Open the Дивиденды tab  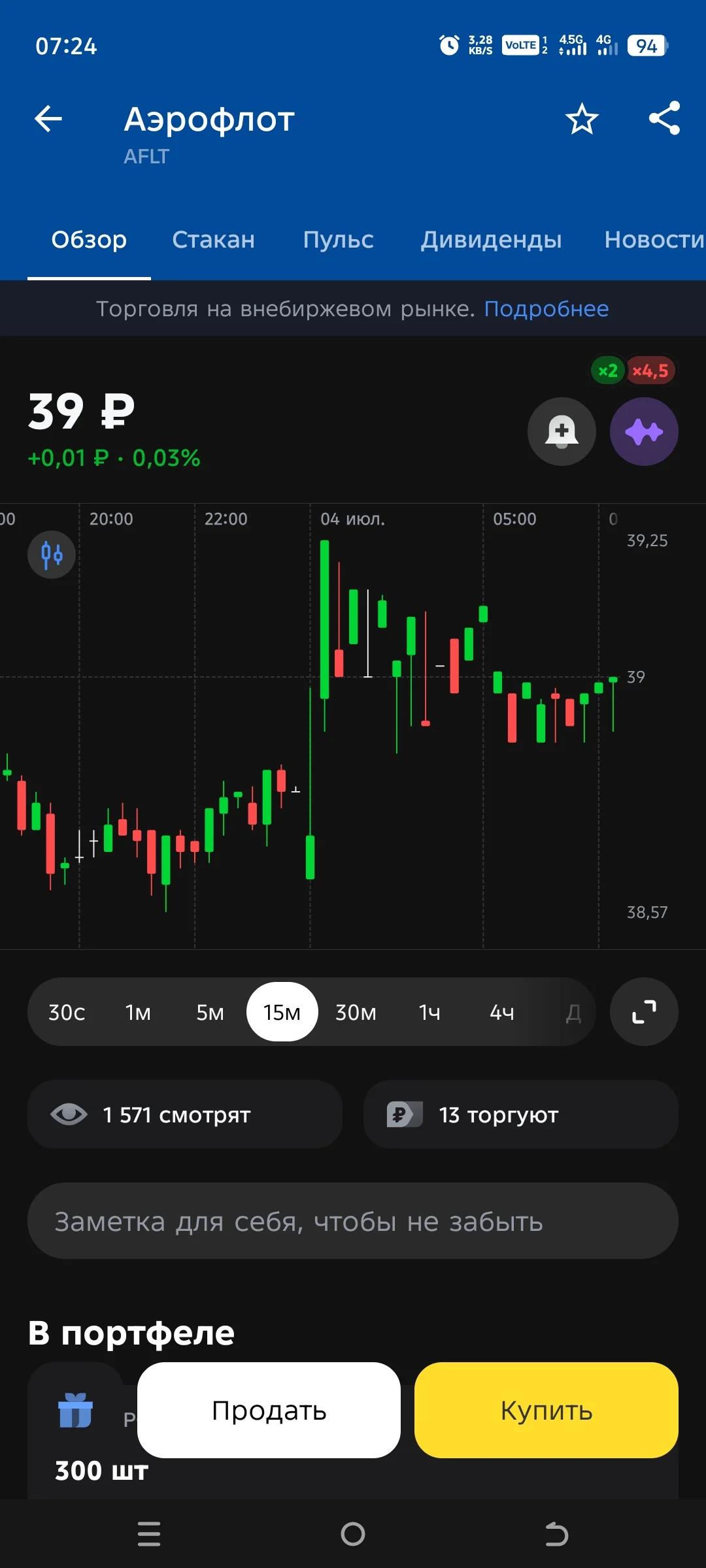pos(491,240)
